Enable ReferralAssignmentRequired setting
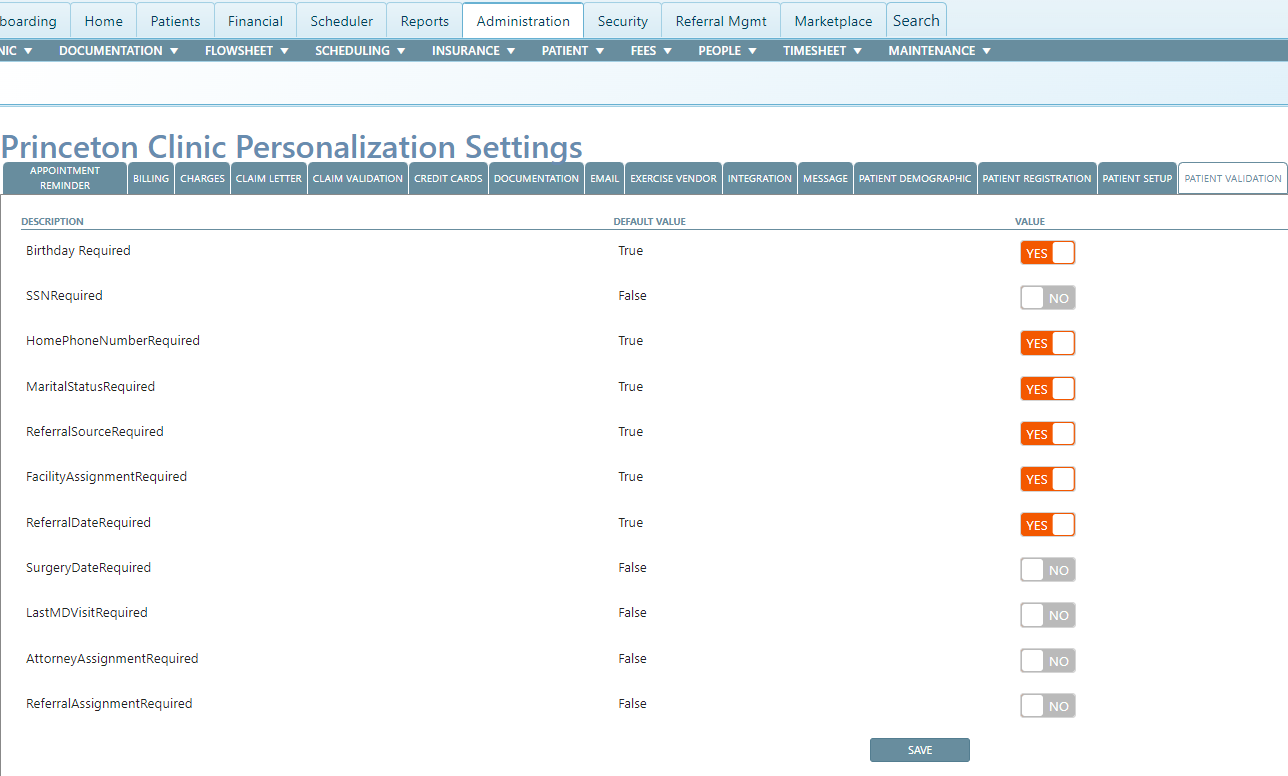Viewport: 1288px width, 776px height. [x=1047, y=705]
